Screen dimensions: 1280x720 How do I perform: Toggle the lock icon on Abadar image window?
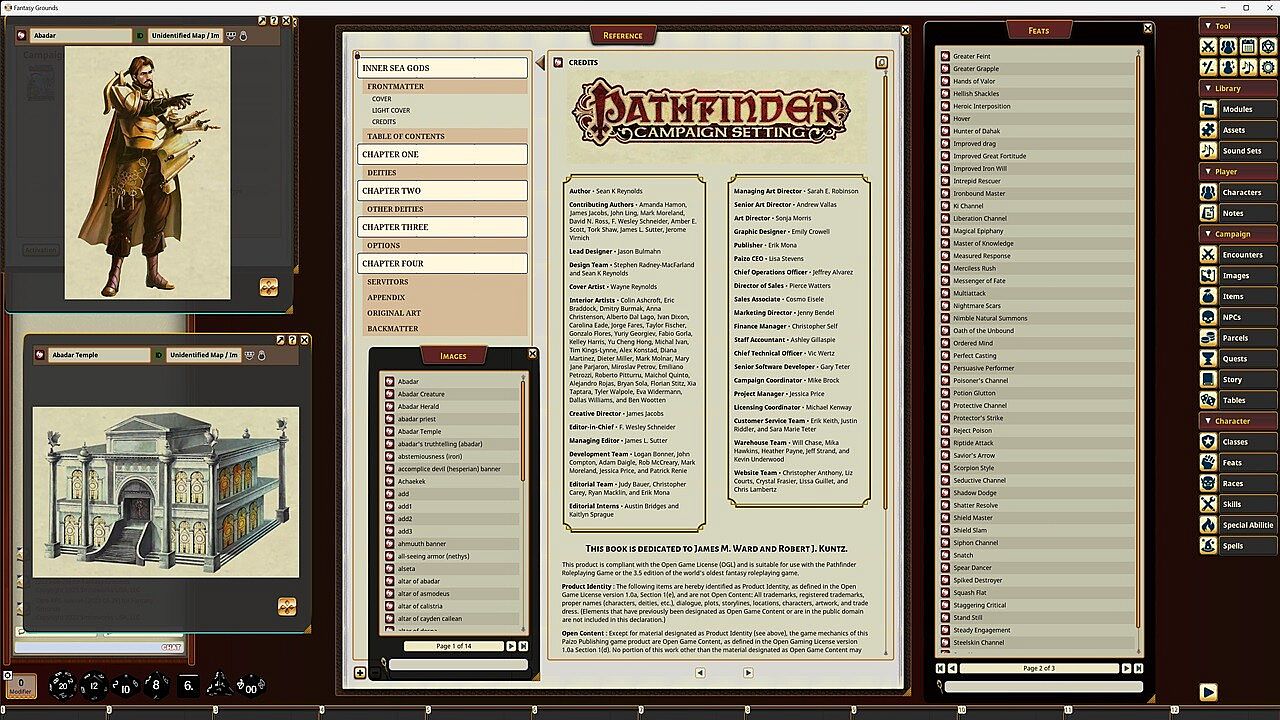click(243, 36)
